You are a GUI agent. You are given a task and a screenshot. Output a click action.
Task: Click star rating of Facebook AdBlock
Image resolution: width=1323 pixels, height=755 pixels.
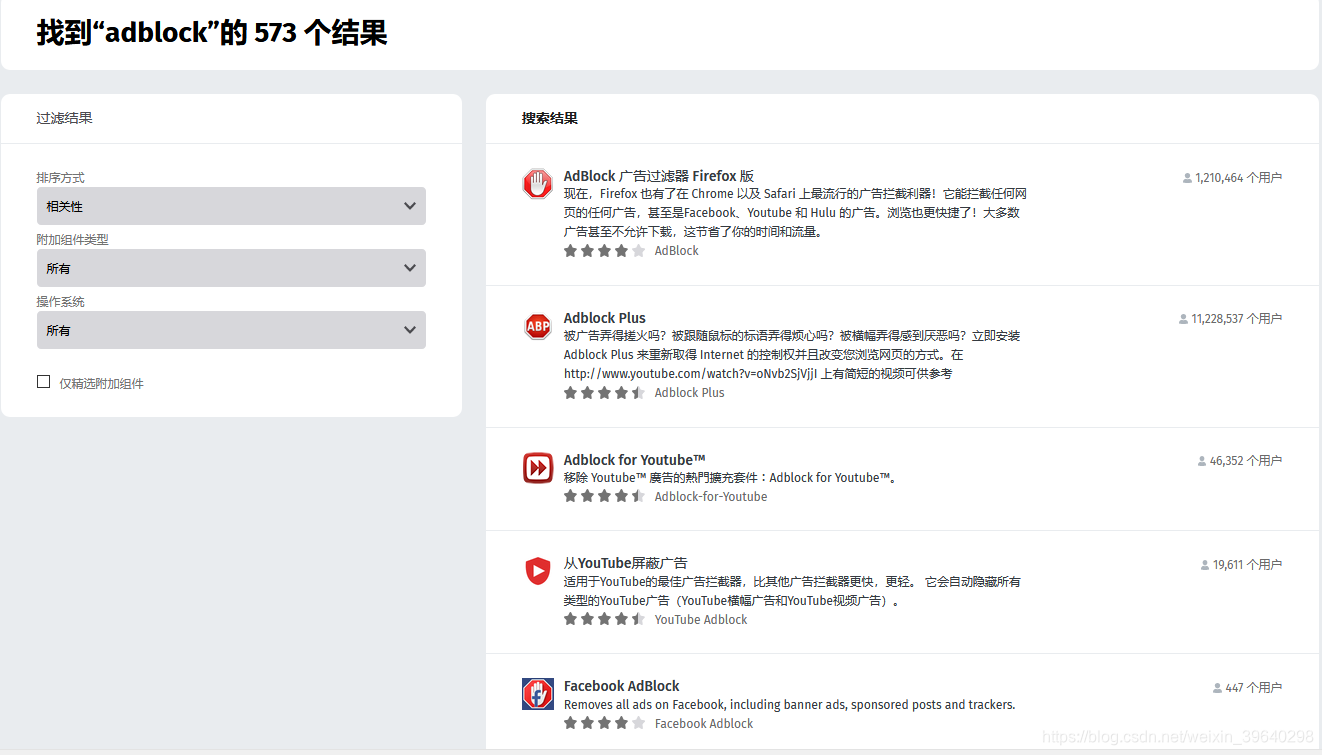(605, 723)
